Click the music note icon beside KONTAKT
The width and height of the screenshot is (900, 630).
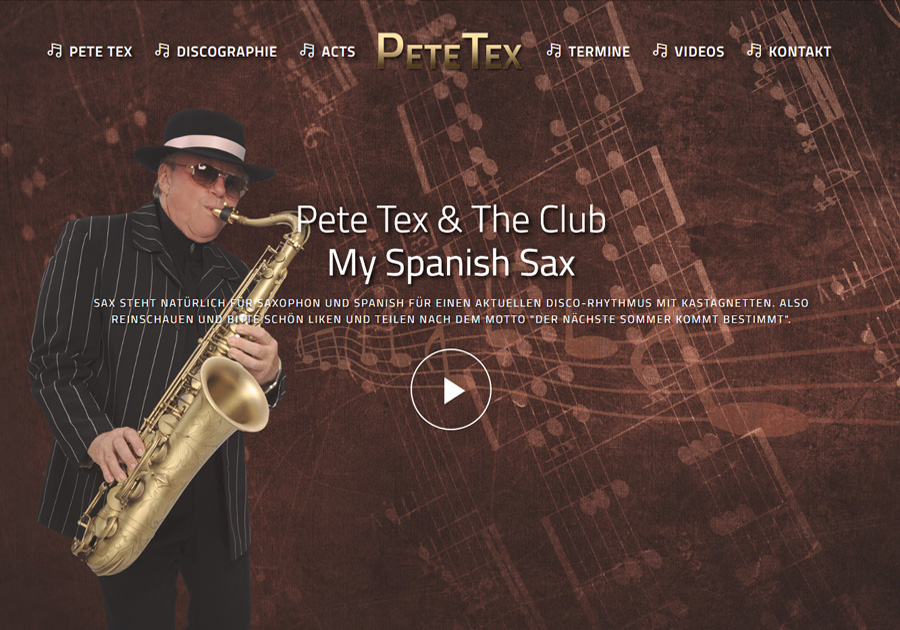coord(754,50)
